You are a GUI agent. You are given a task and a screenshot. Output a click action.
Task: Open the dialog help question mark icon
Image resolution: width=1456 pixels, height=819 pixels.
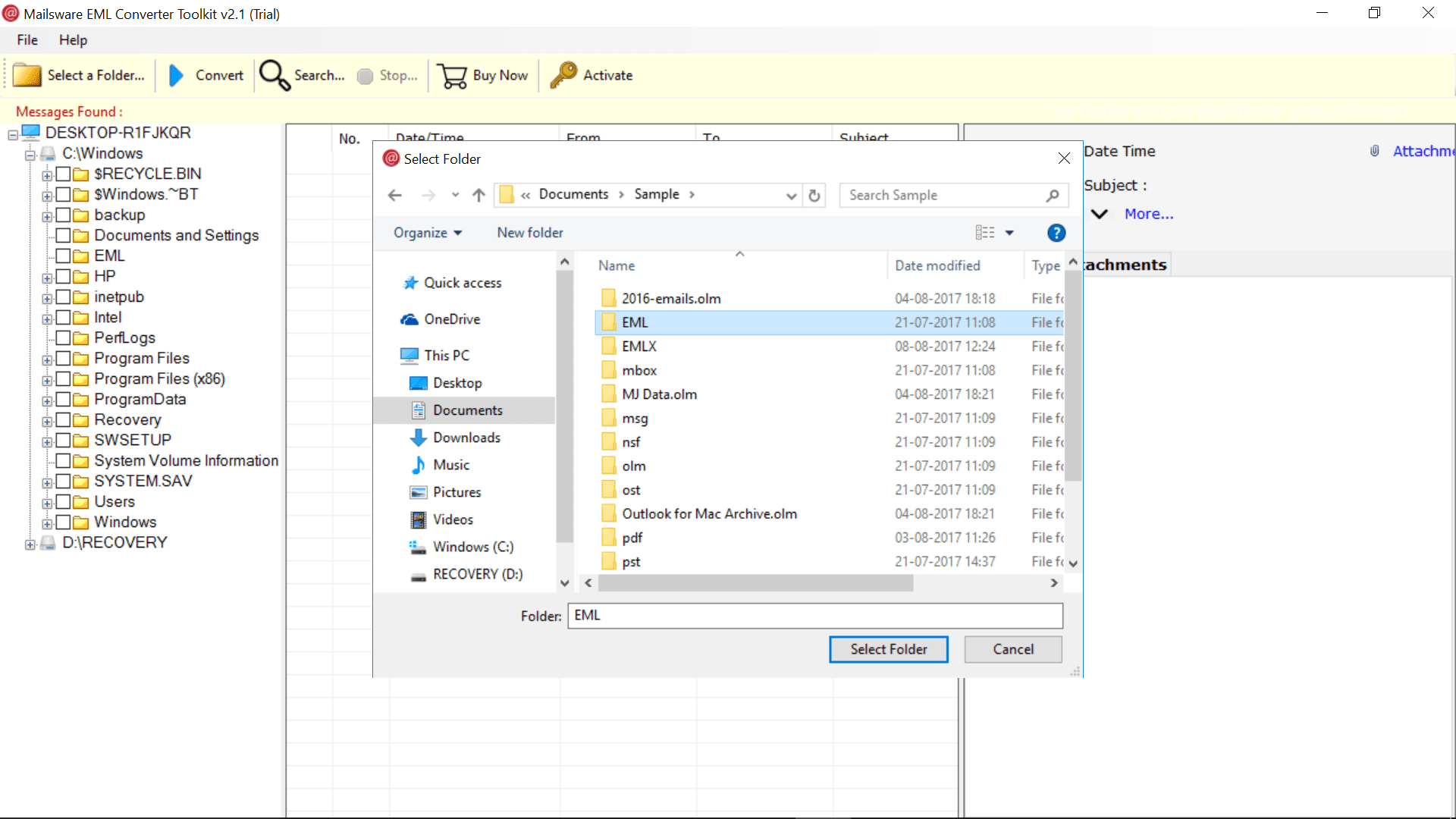coord(1056,233)
